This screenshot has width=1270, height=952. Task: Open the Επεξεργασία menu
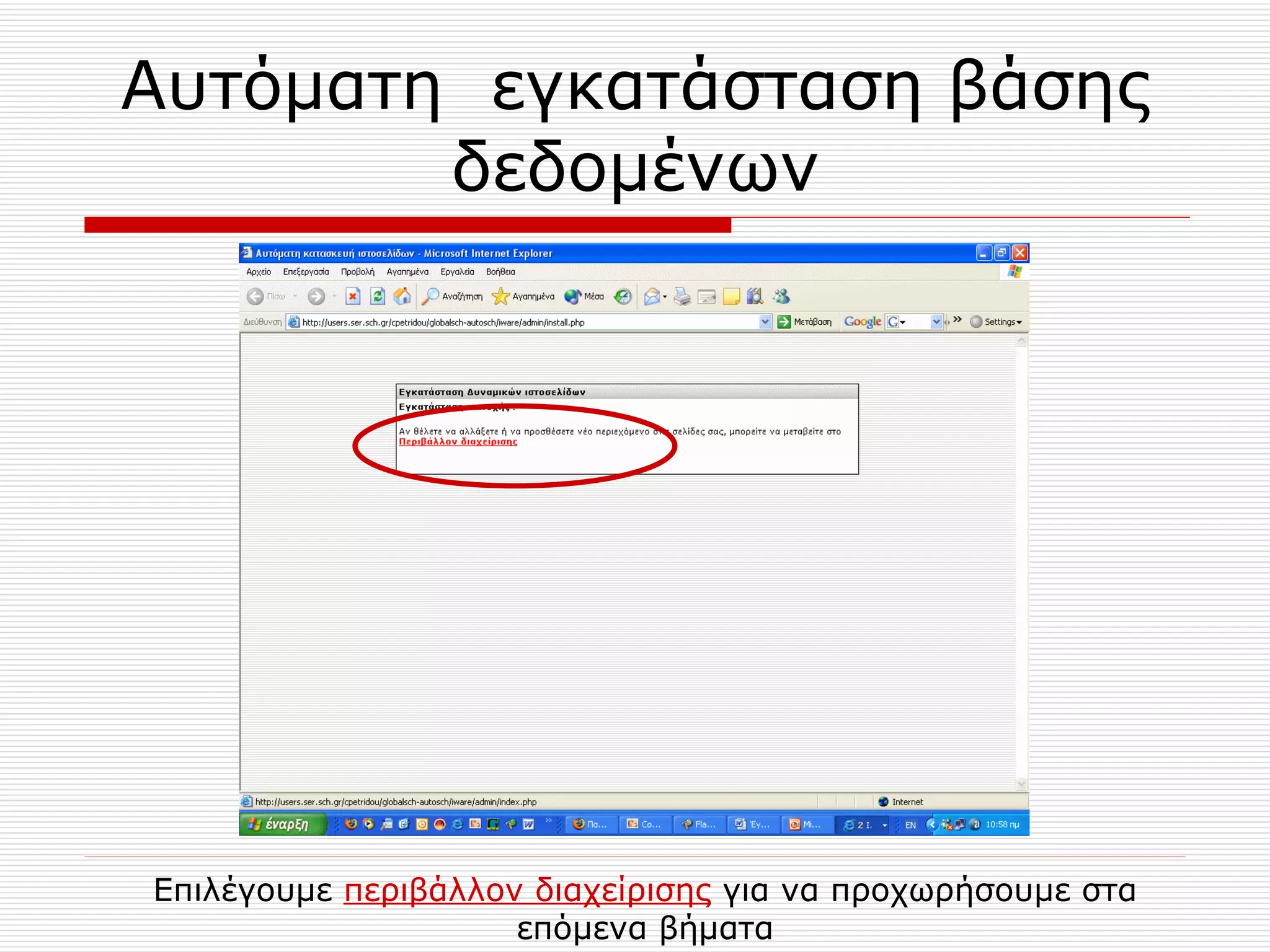click(306, 271)
